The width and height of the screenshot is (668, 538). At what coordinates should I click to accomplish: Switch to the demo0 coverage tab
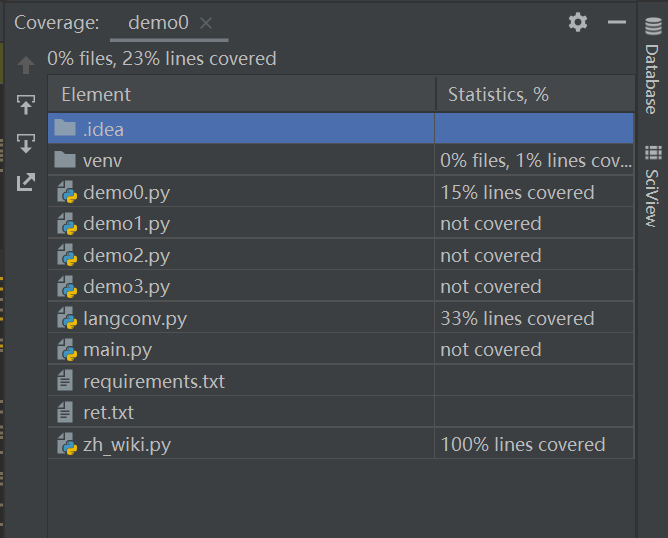pos(159,23)
